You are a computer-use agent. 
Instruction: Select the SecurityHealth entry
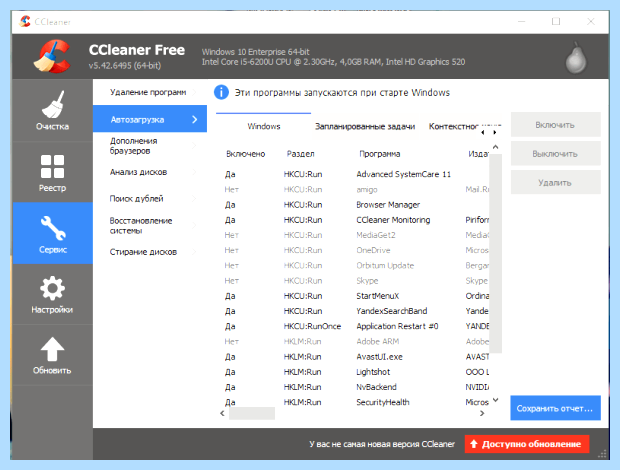tap(356, 402)
